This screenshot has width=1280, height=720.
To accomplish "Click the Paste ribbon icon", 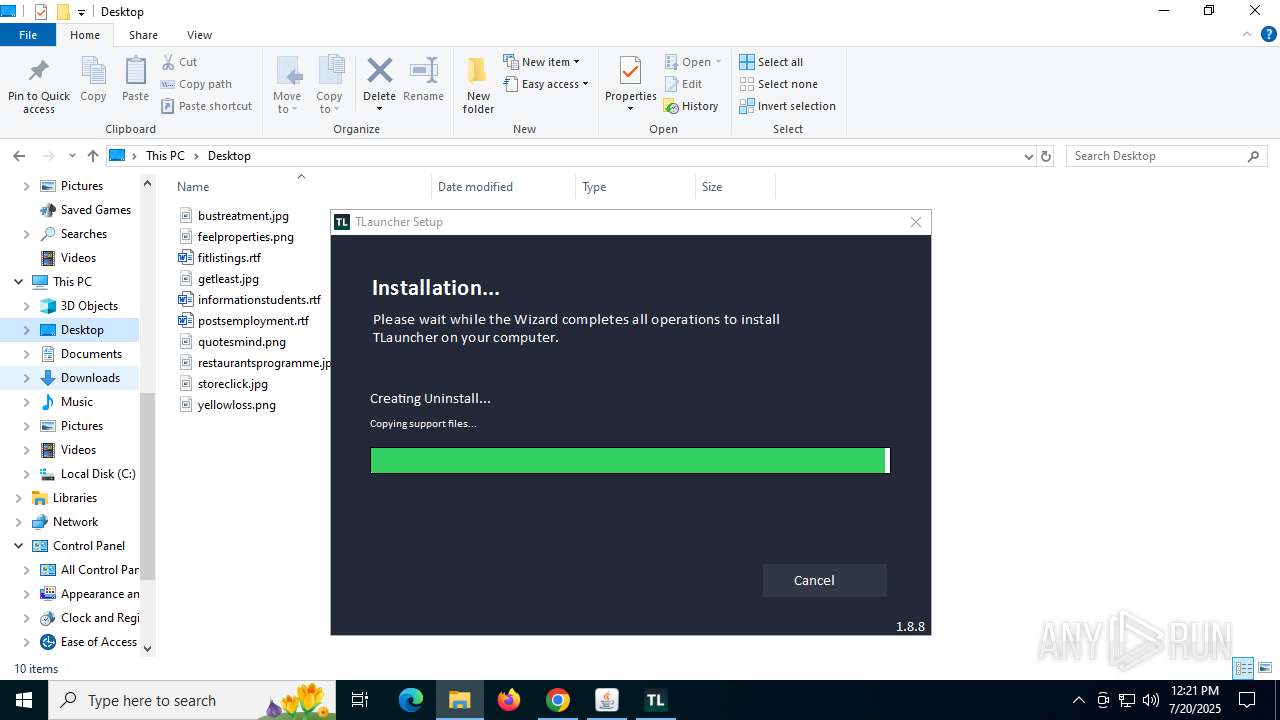I will (135, 72).
